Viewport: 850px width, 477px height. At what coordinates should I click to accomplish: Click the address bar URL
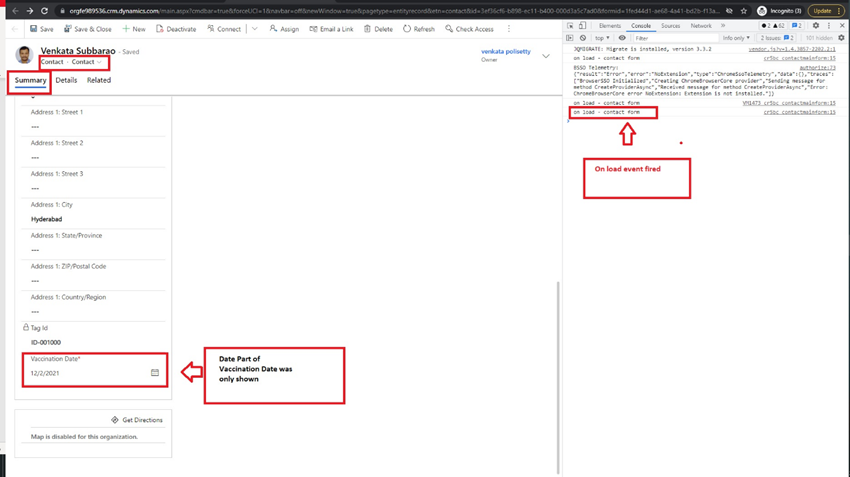click(394, 11)
